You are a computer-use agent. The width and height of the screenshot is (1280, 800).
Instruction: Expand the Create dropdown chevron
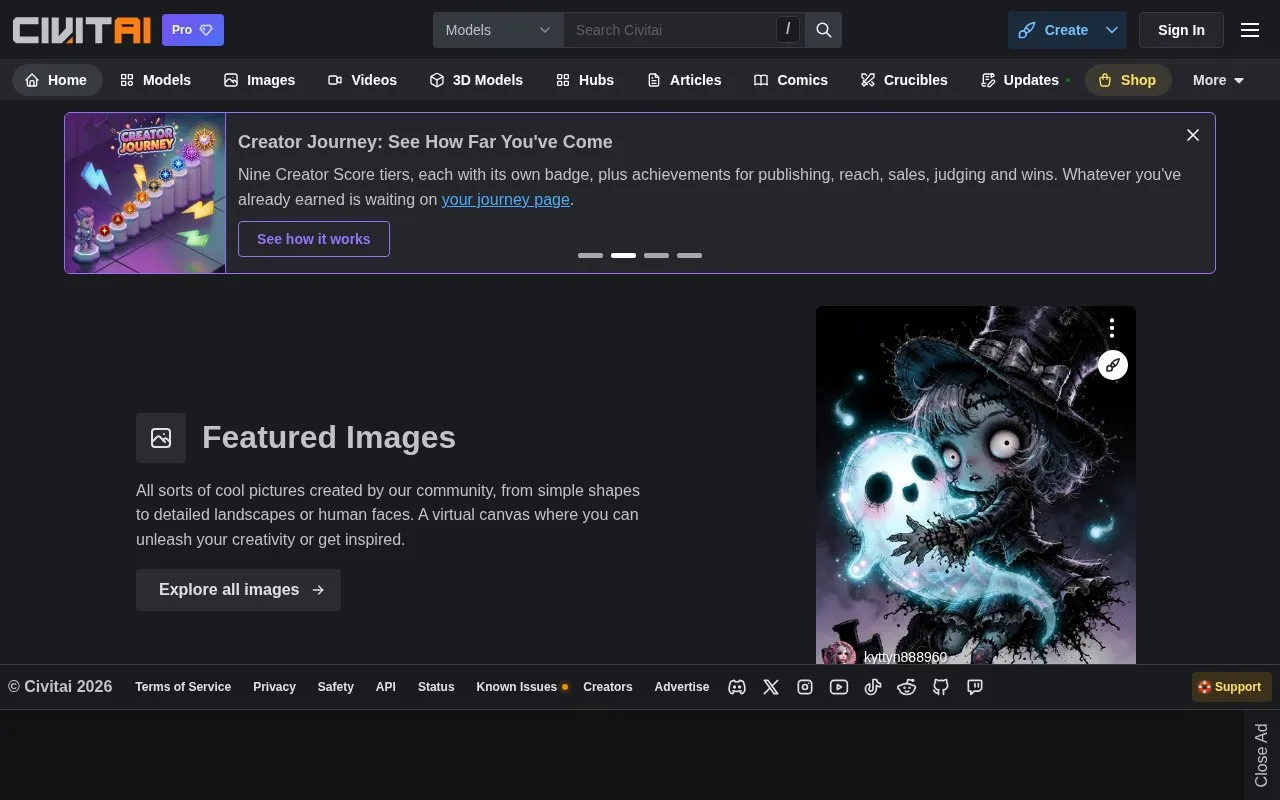(x=1112, y=30)
